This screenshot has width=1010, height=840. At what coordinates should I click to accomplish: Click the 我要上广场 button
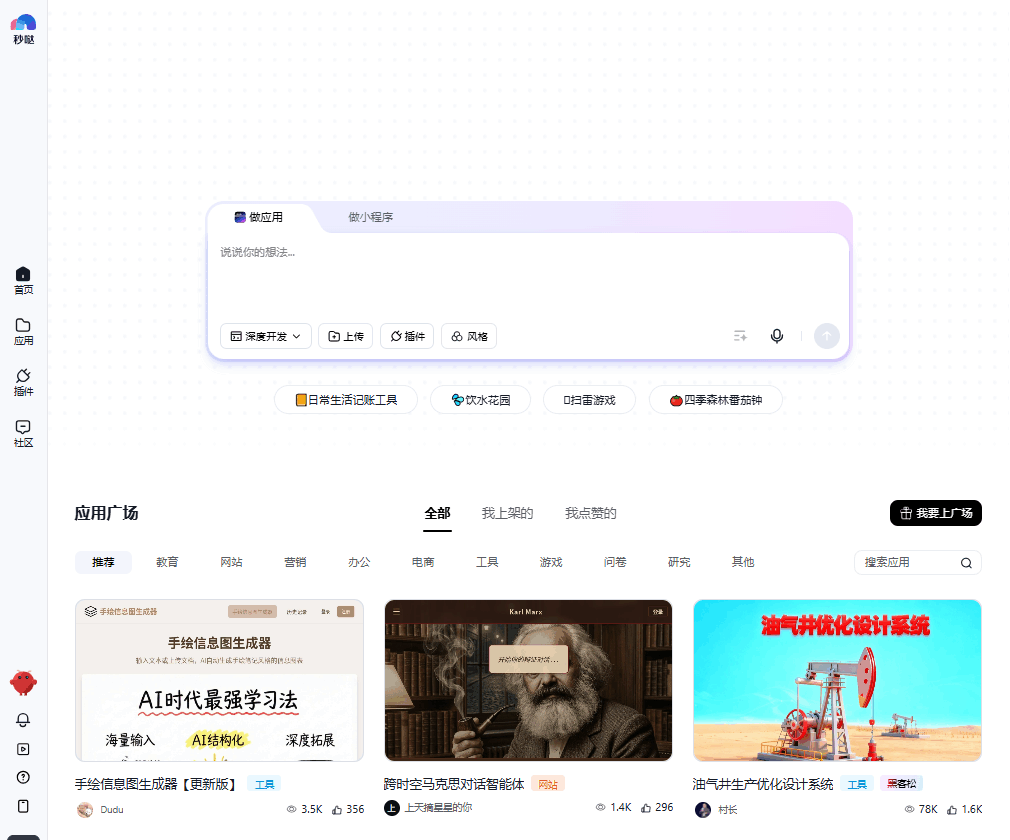(x=935, y=512)
